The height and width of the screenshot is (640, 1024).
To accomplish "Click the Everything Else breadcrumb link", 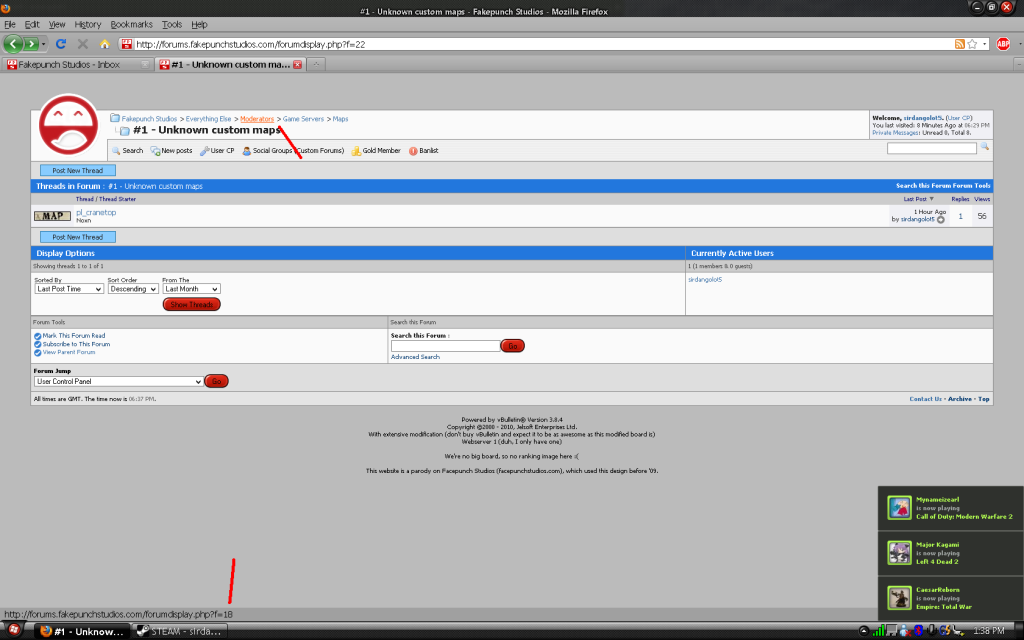I will coord(208,119).
